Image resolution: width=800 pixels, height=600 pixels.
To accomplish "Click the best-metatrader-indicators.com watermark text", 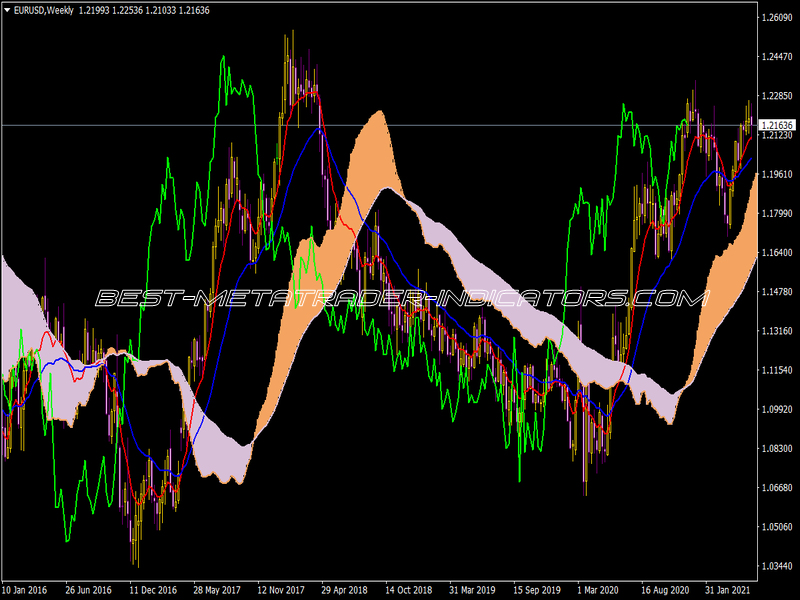I will click(x=402, y=298).
